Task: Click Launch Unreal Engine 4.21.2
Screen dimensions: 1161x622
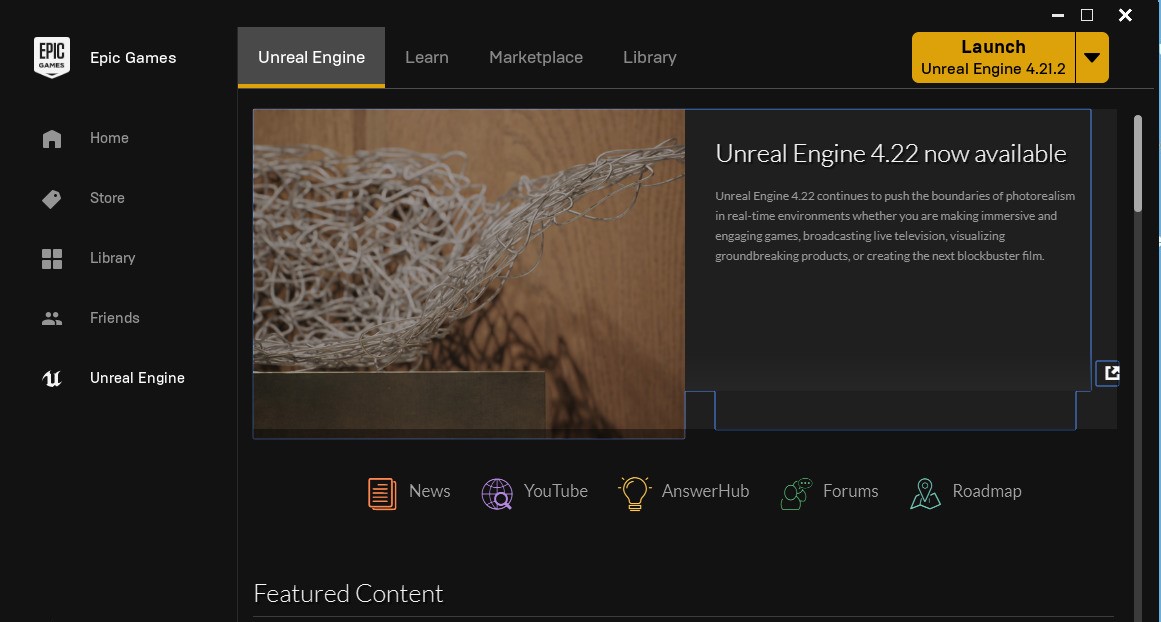Action: (991, 57)
